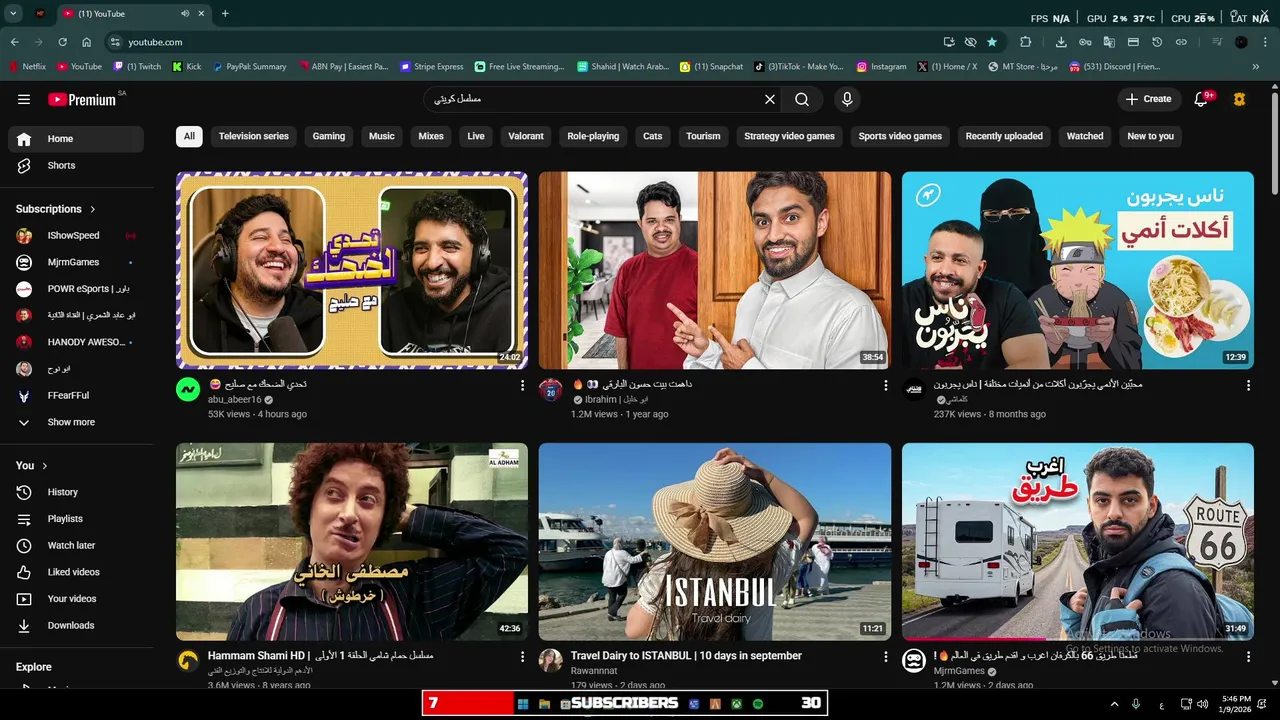
Task: Open the Twitch bookmark
Action: (137, 67)
